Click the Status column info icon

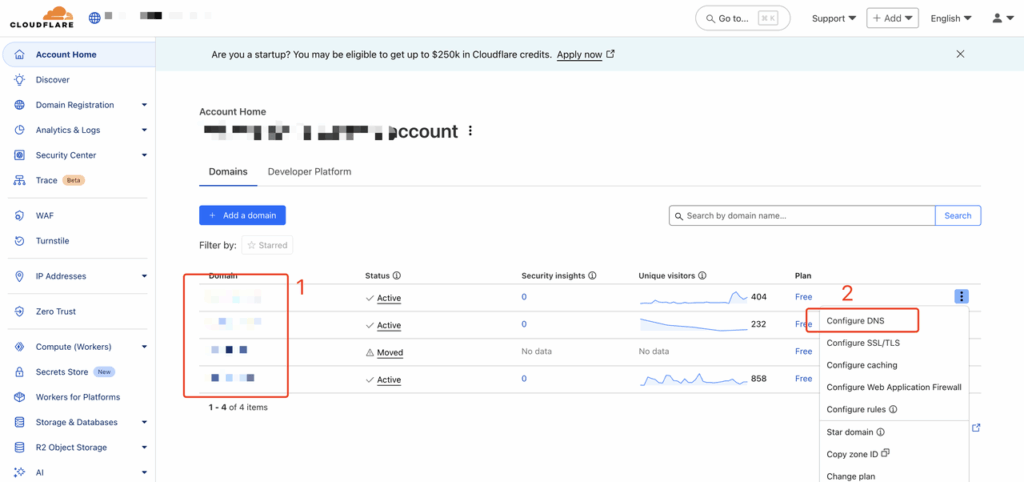pos(396,276)
